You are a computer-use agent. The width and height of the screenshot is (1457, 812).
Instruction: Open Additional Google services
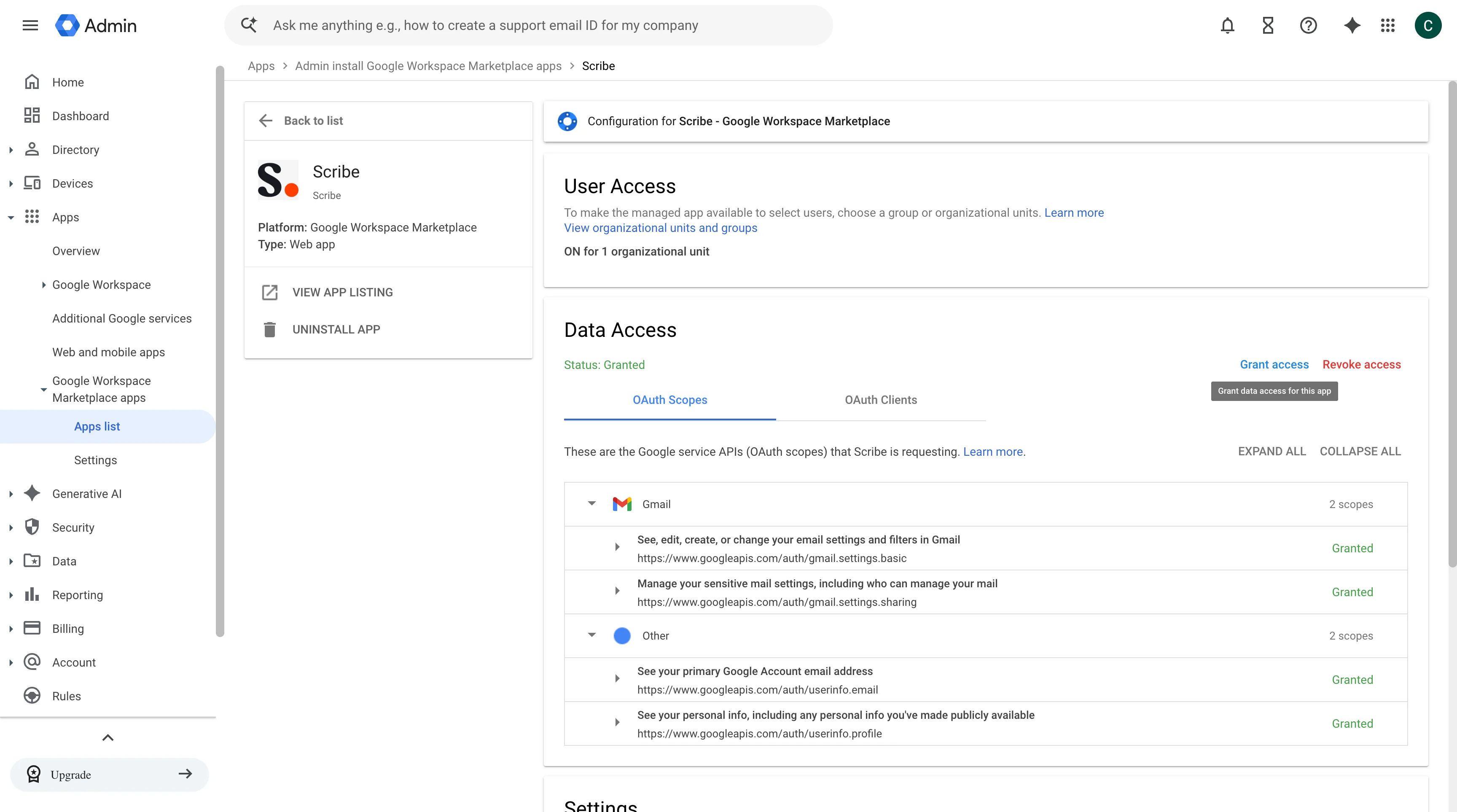(x=121, y=318)
